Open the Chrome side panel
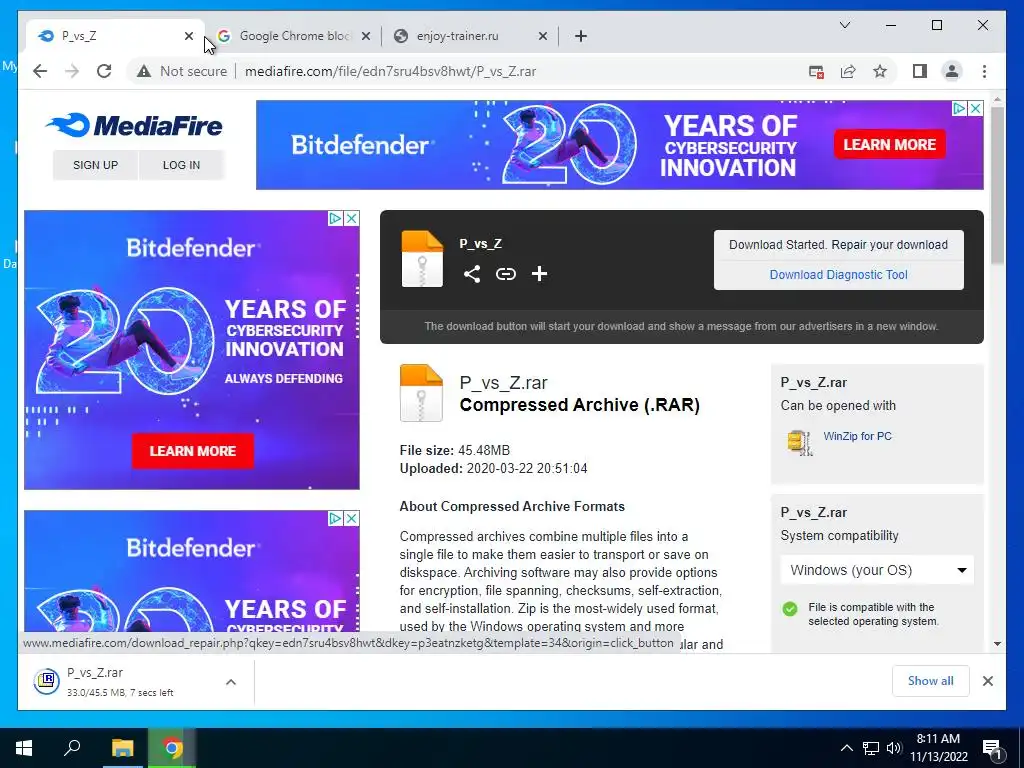This screenshot has width=1024, height=768. 920,71
